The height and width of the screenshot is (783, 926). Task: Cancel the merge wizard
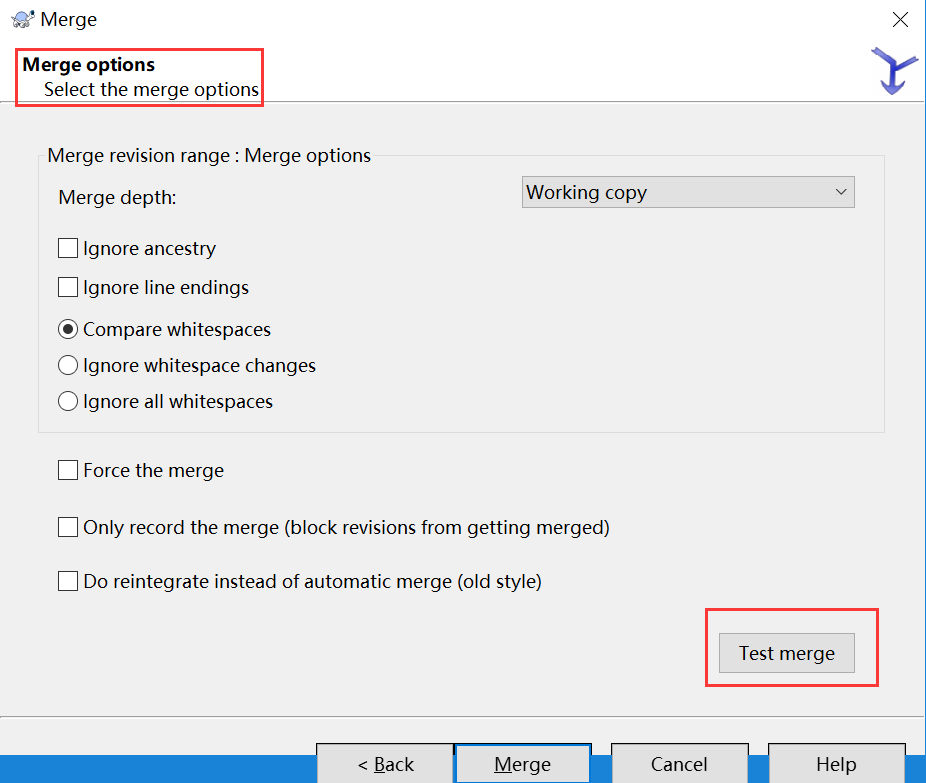[x=679, y=764]
